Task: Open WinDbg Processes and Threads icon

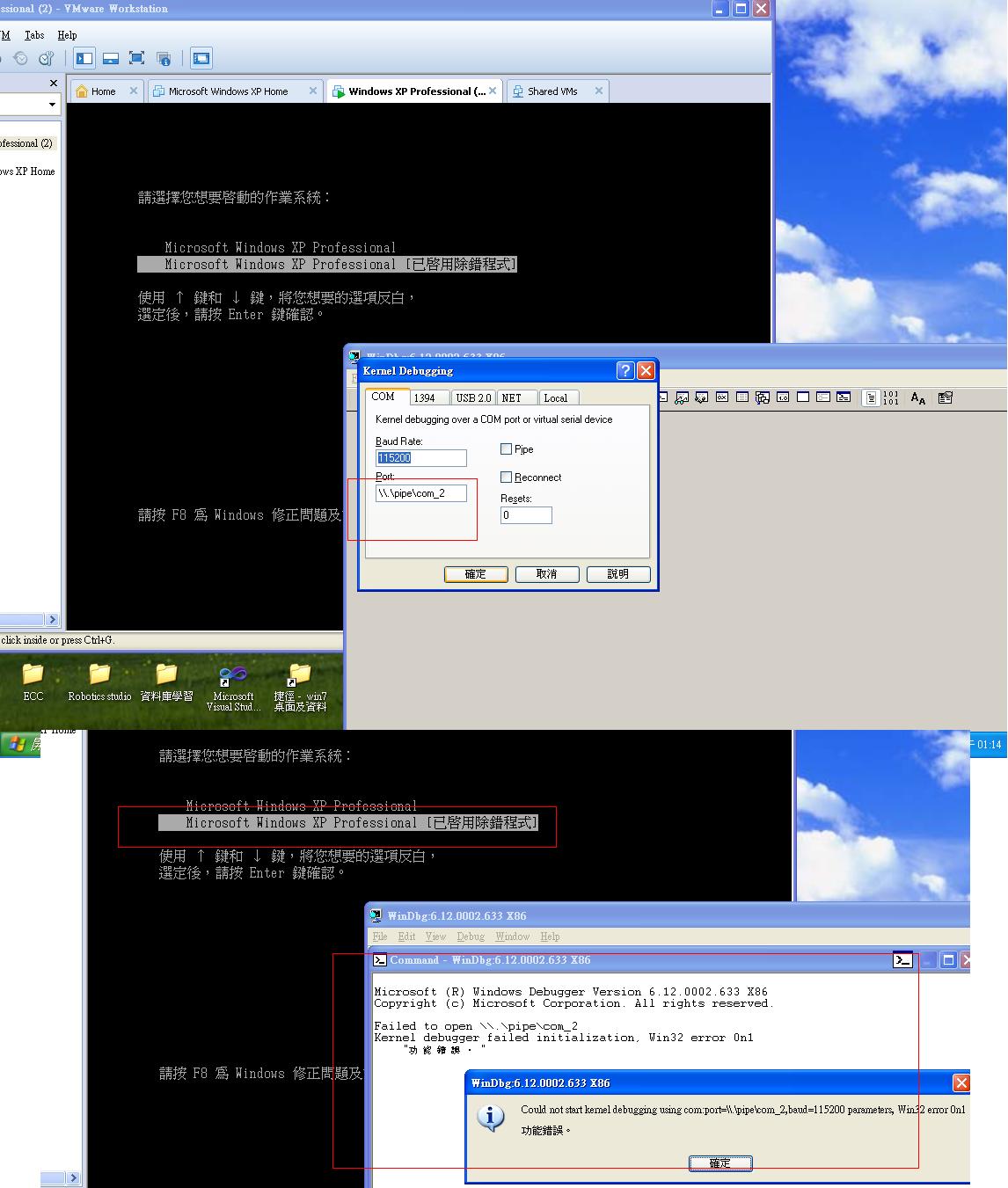Action: tap(823, 397)
